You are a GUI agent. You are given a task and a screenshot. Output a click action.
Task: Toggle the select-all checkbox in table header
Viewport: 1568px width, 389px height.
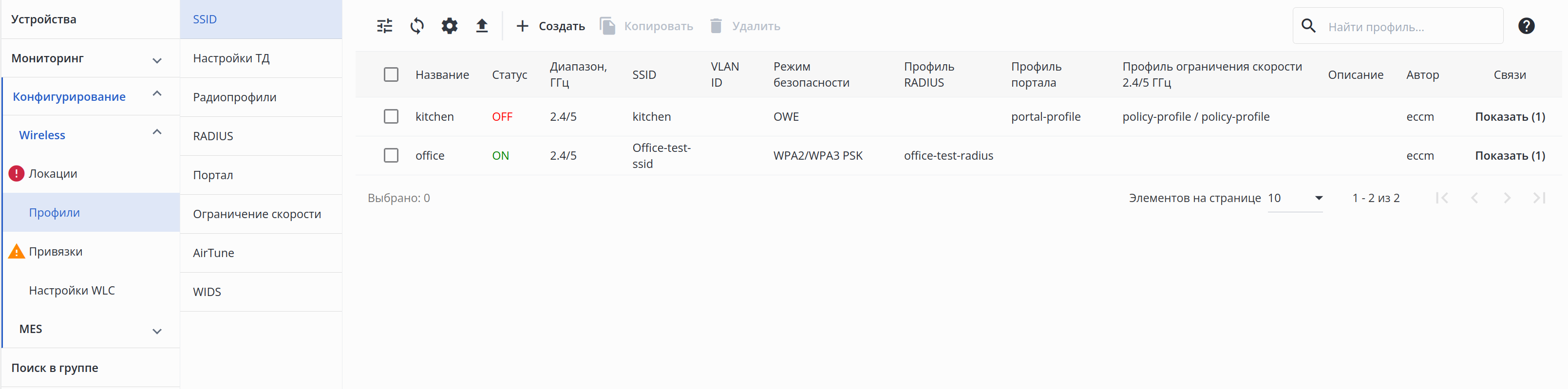tap(391, 75)
